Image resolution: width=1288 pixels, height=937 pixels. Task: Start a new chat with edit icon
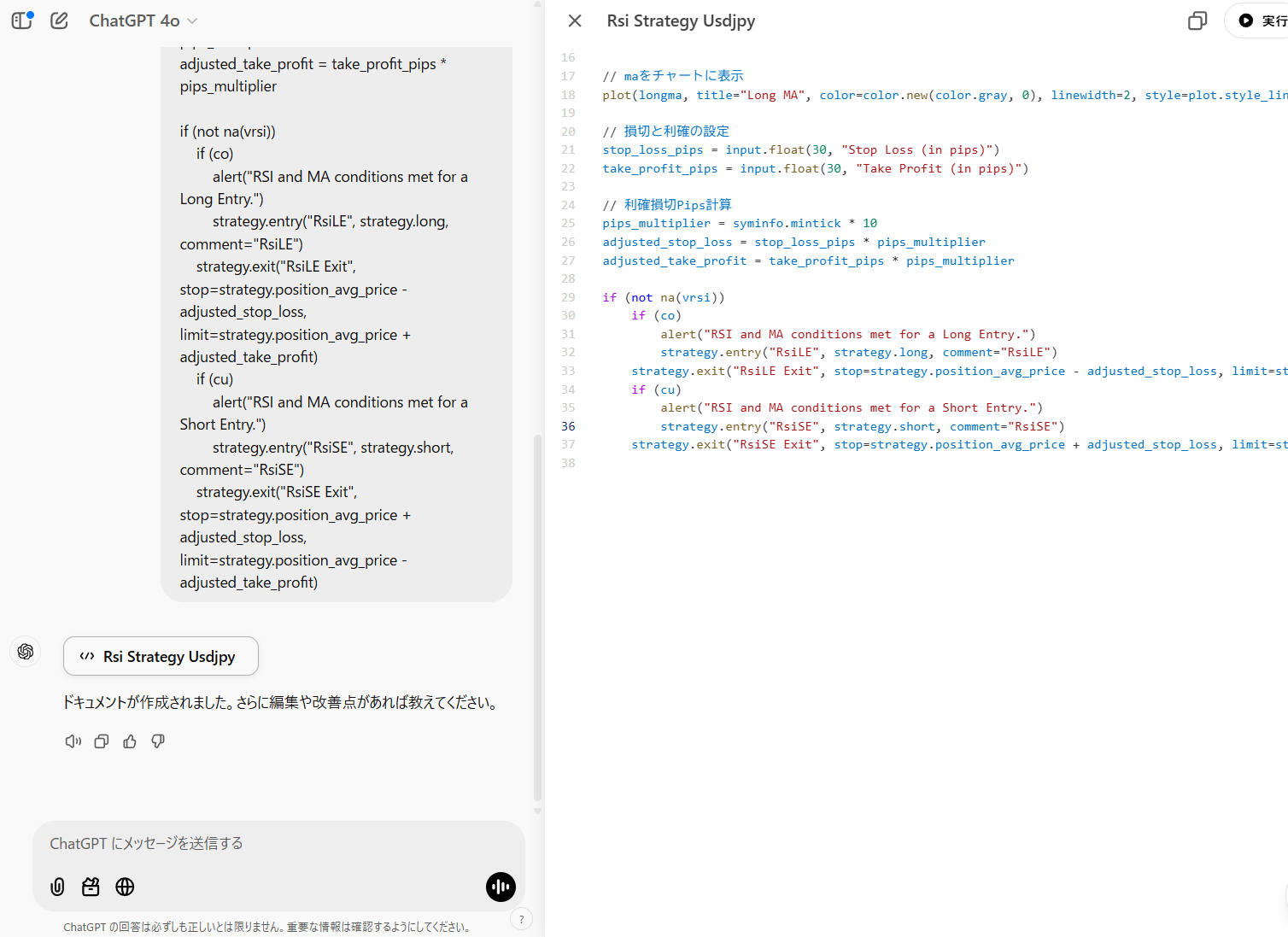pos(59,20)
